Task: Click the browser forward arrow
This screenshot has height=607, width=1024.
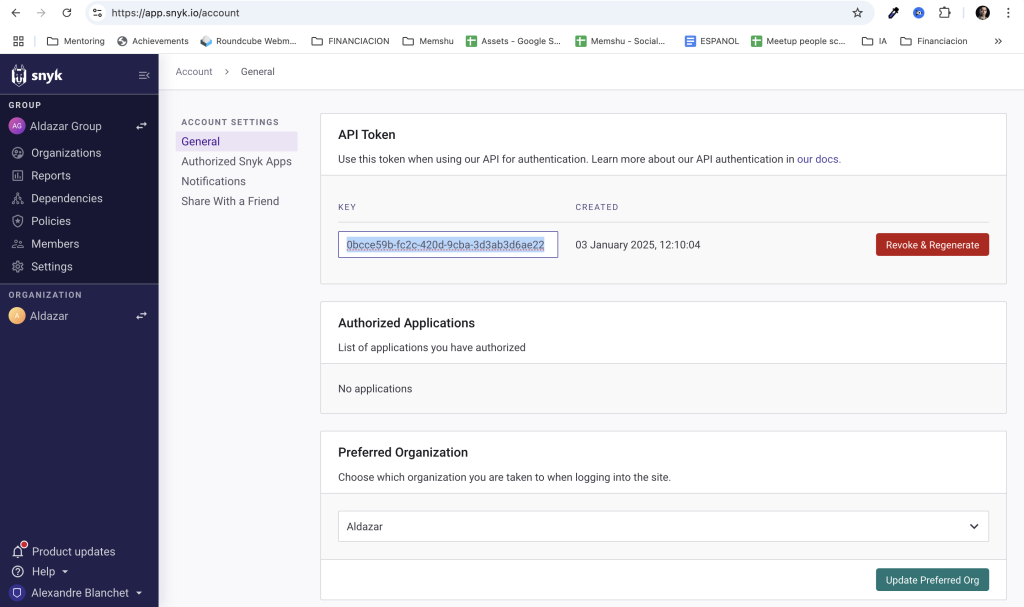Action: (40, 12)
